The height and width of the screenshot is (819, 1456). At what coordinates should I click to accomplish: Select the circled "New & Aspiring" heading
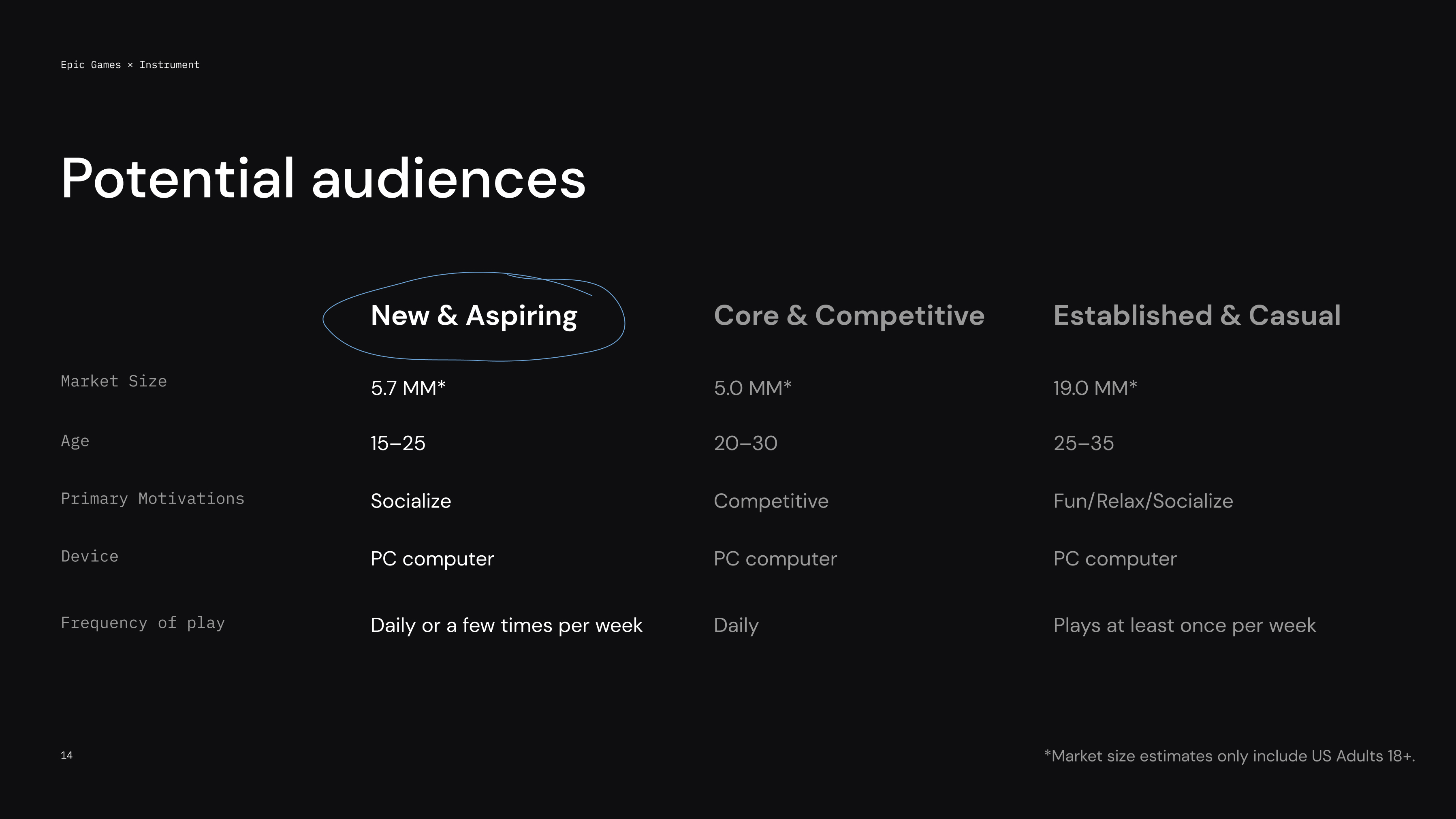(474, 316)
